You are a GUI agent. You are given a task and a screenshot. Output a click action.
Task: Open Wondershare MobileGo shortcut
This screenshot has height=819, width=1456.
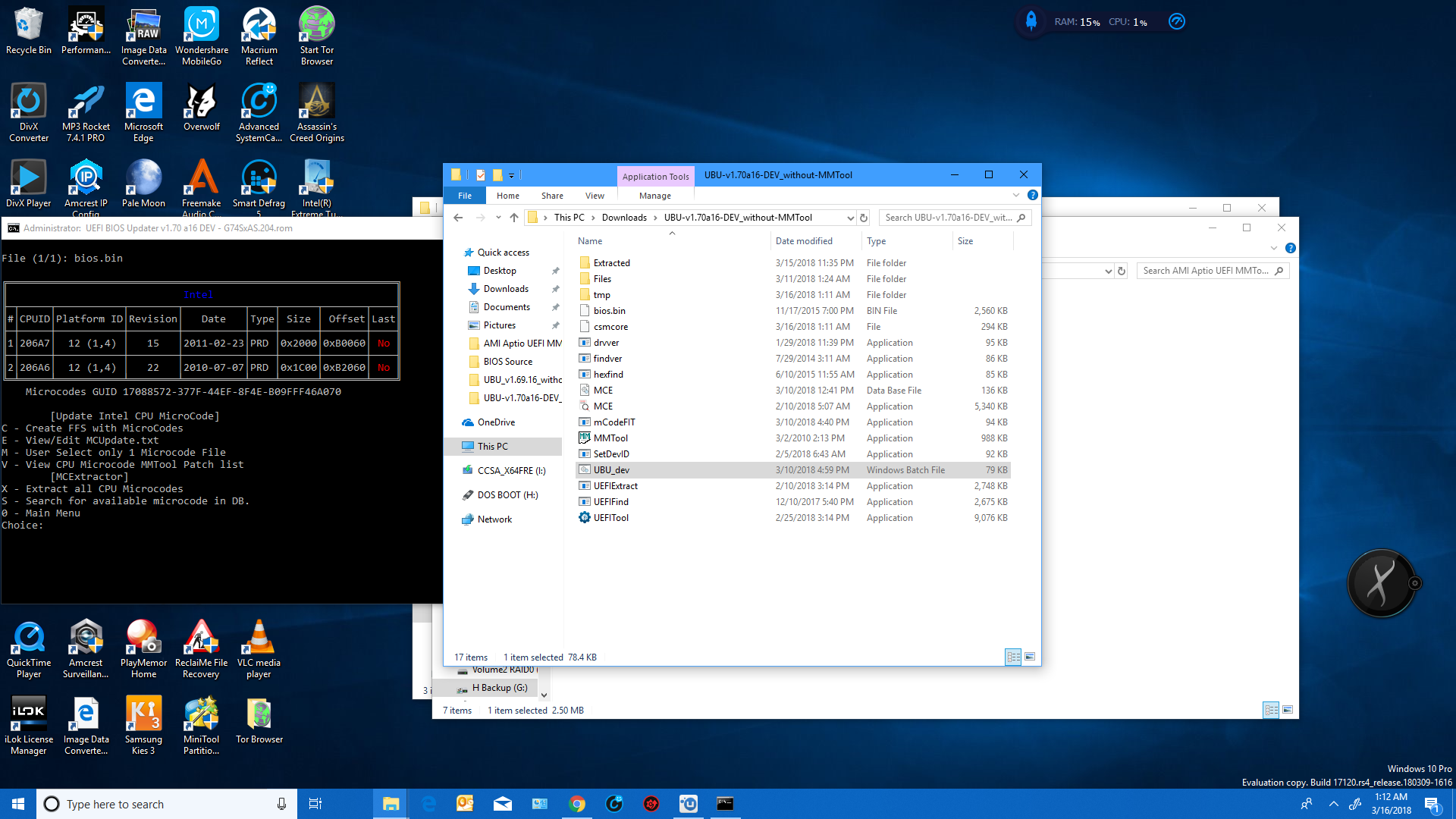202,36
